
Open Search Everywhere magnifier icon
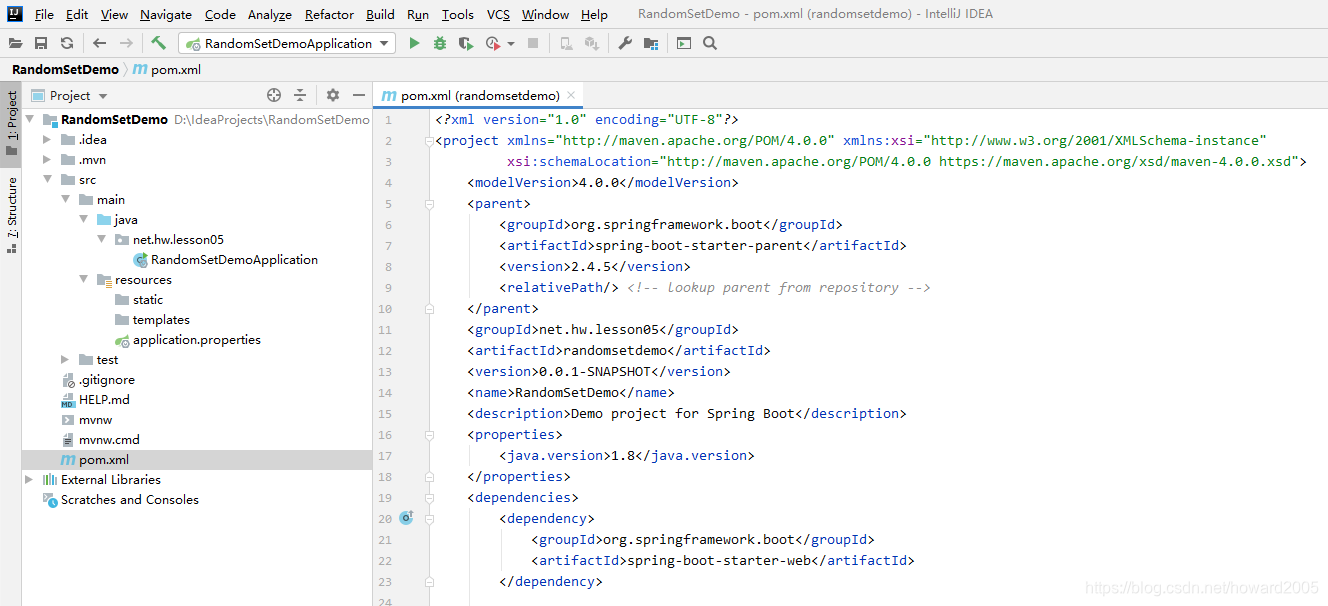710,43
